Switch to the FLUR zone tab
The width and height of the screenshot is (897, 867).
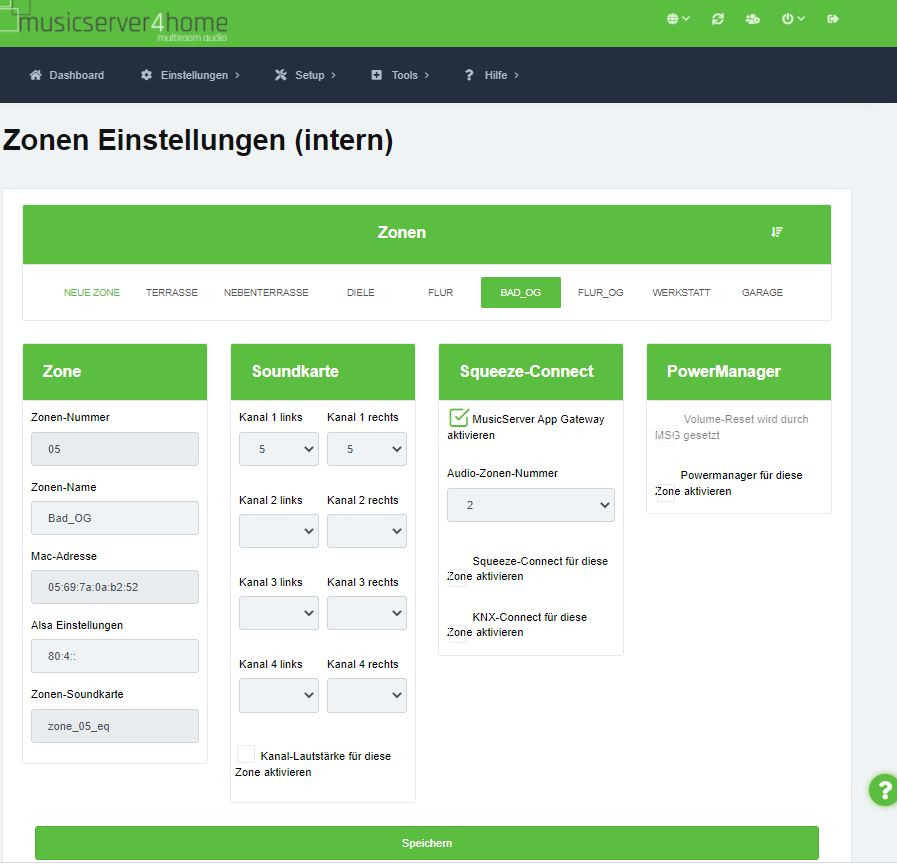(440, 292)
